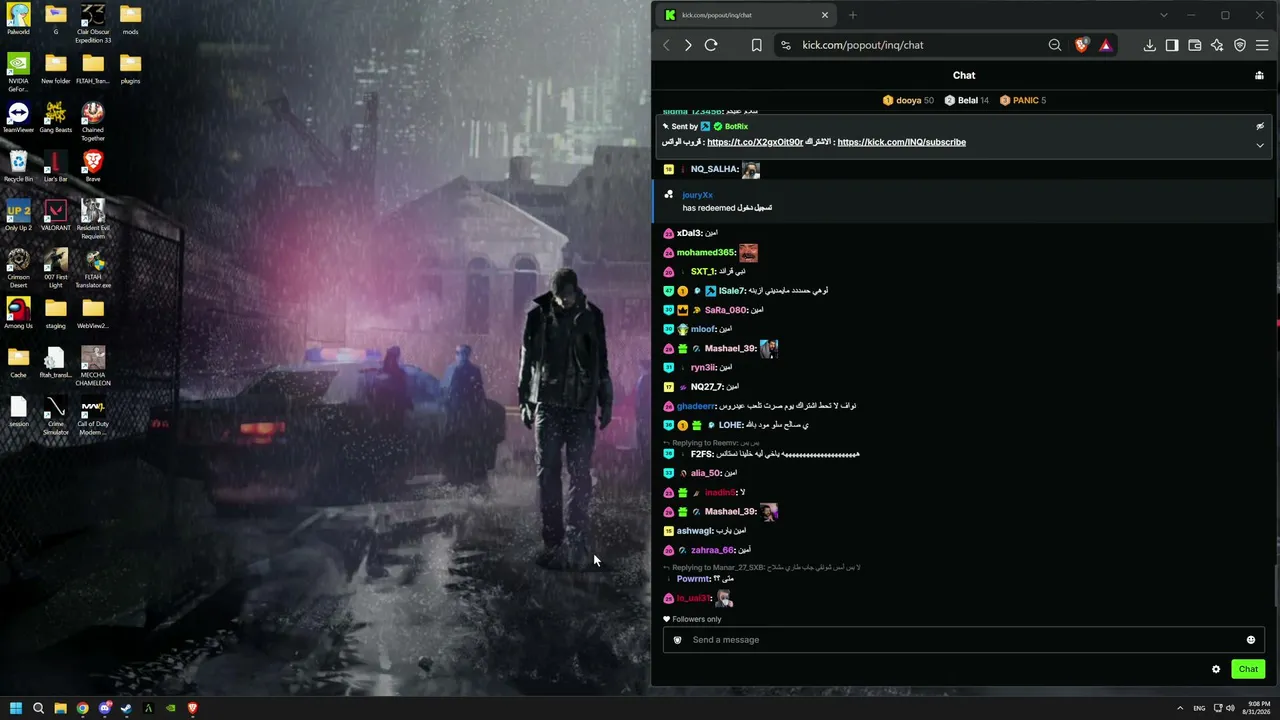
Task: Click the zoom magnifier icon in the address bar
Action: [1055, 45]
